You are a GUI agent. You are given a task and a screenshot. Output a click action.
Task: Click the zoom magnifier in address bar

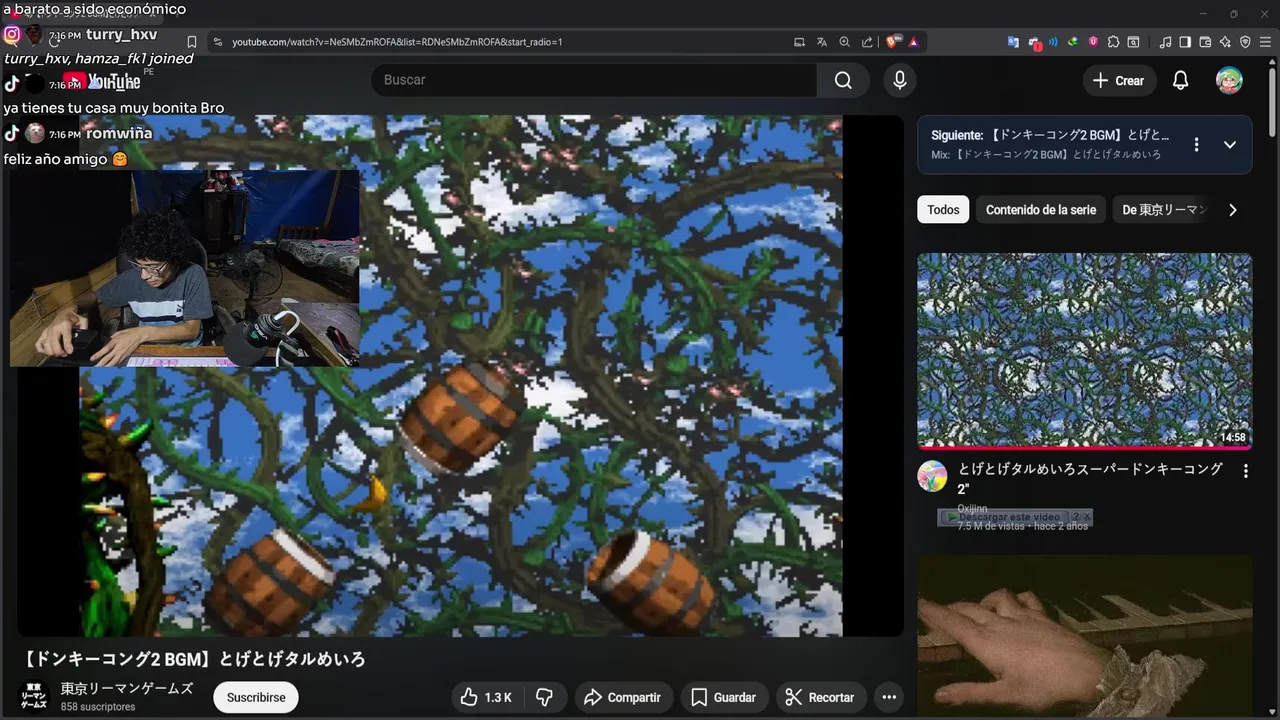845,42
